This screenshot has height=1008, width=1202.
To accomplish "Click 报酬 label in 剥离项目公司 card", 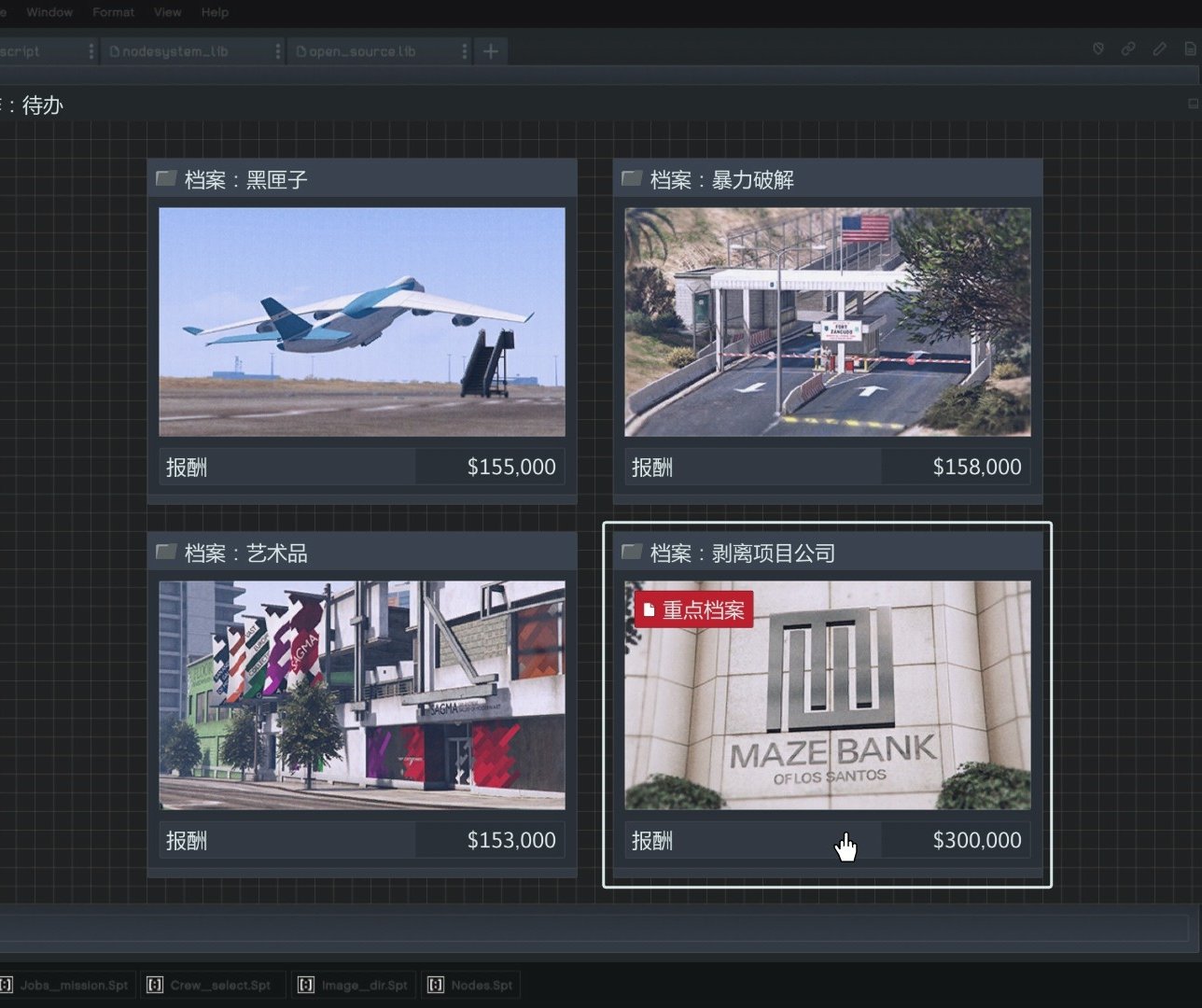I will point(652,840).
